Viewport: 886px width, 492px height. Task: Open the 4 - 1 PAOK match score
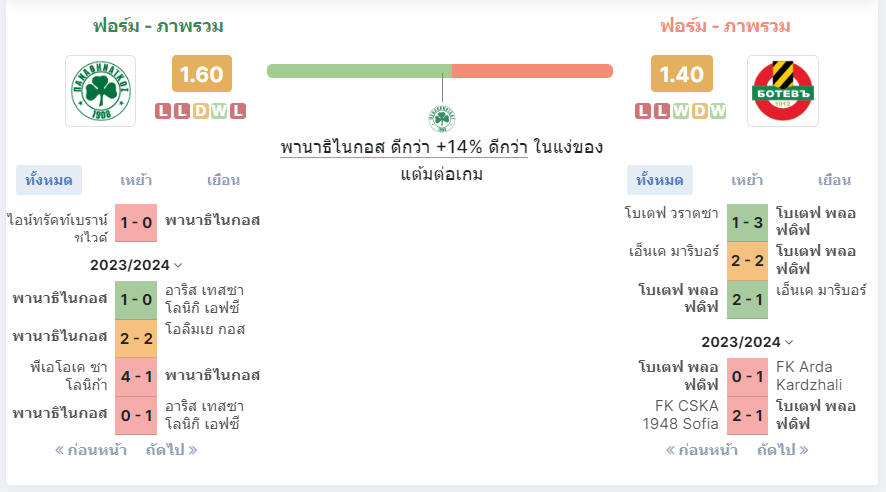click(x=136, y=377)
